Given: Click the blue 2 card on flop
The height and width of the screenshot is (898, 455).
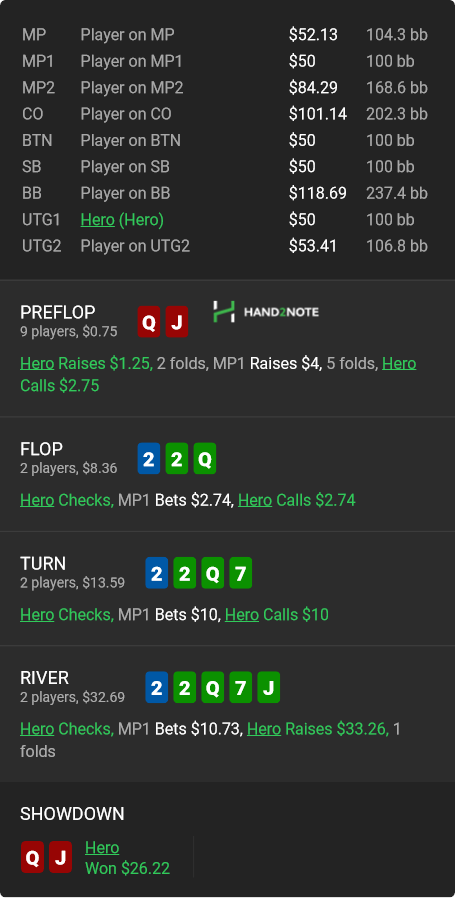Looking at the screenshot, I should [x=148, y=459].
